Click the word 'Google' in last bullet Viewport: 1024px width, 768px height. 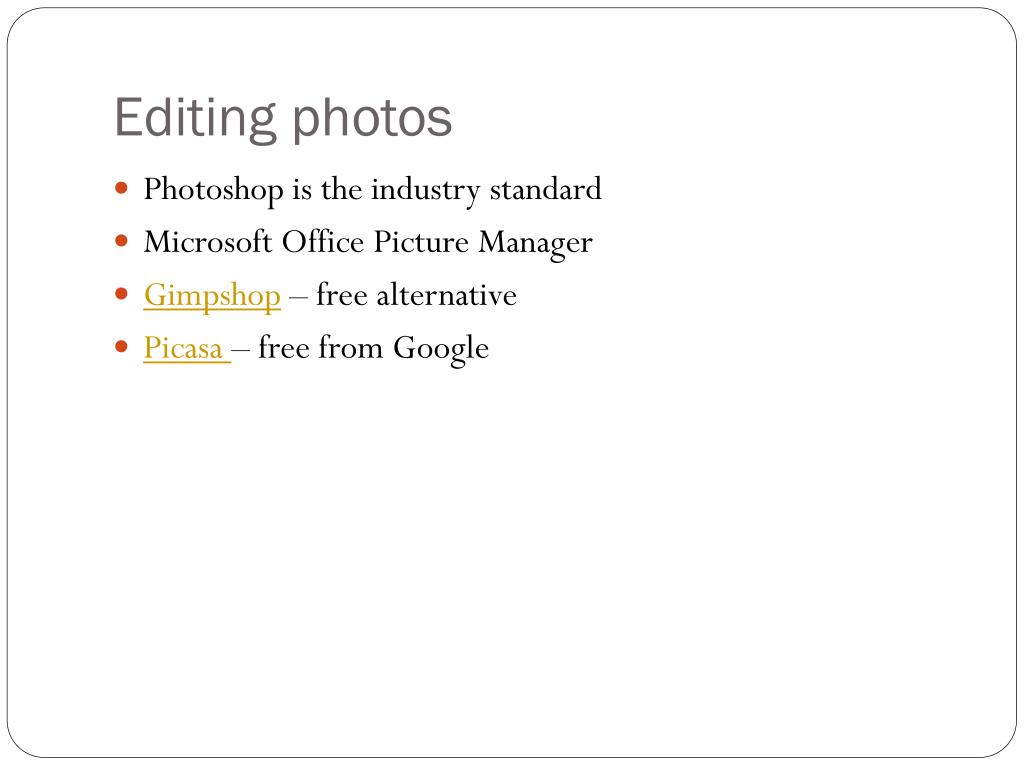click(x=441, y=349)
